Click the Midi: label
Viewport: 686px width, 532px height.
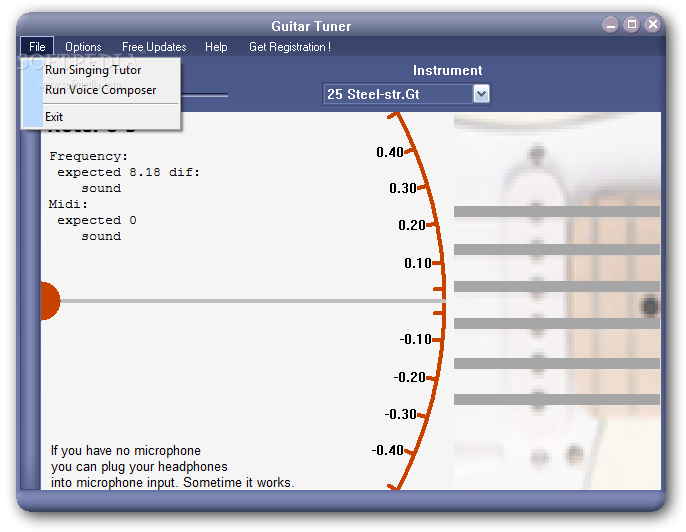click(68, 204)
